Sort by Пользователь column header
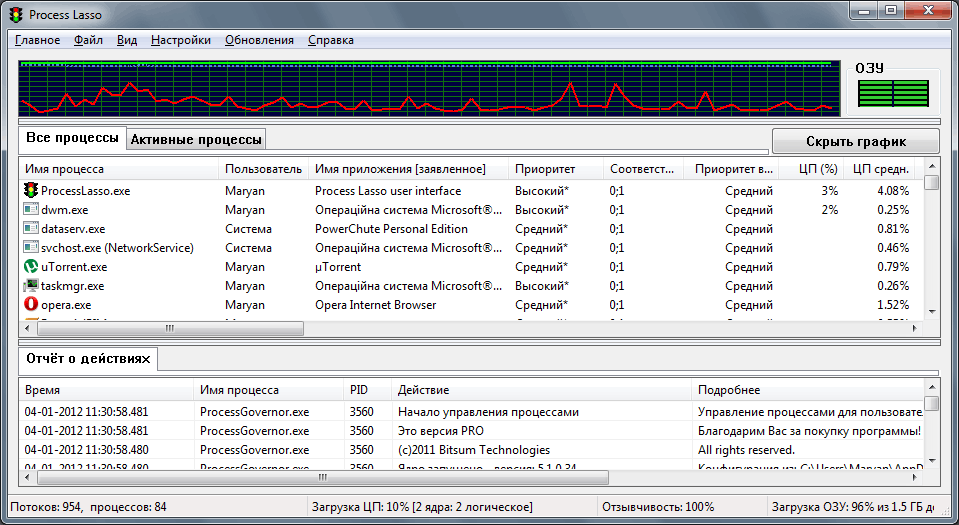959x525 pixels. point(263,169)
